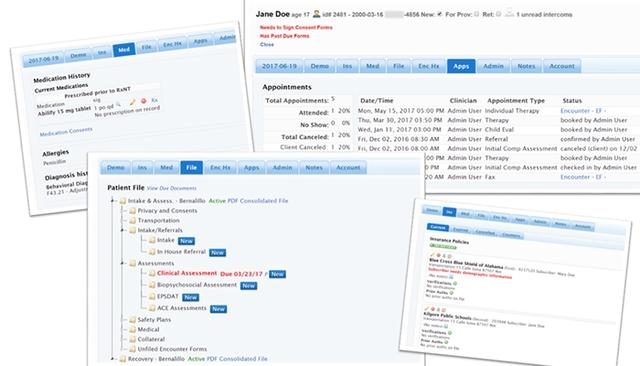Click the Transportation folder icon

click(x=133, y=220)
